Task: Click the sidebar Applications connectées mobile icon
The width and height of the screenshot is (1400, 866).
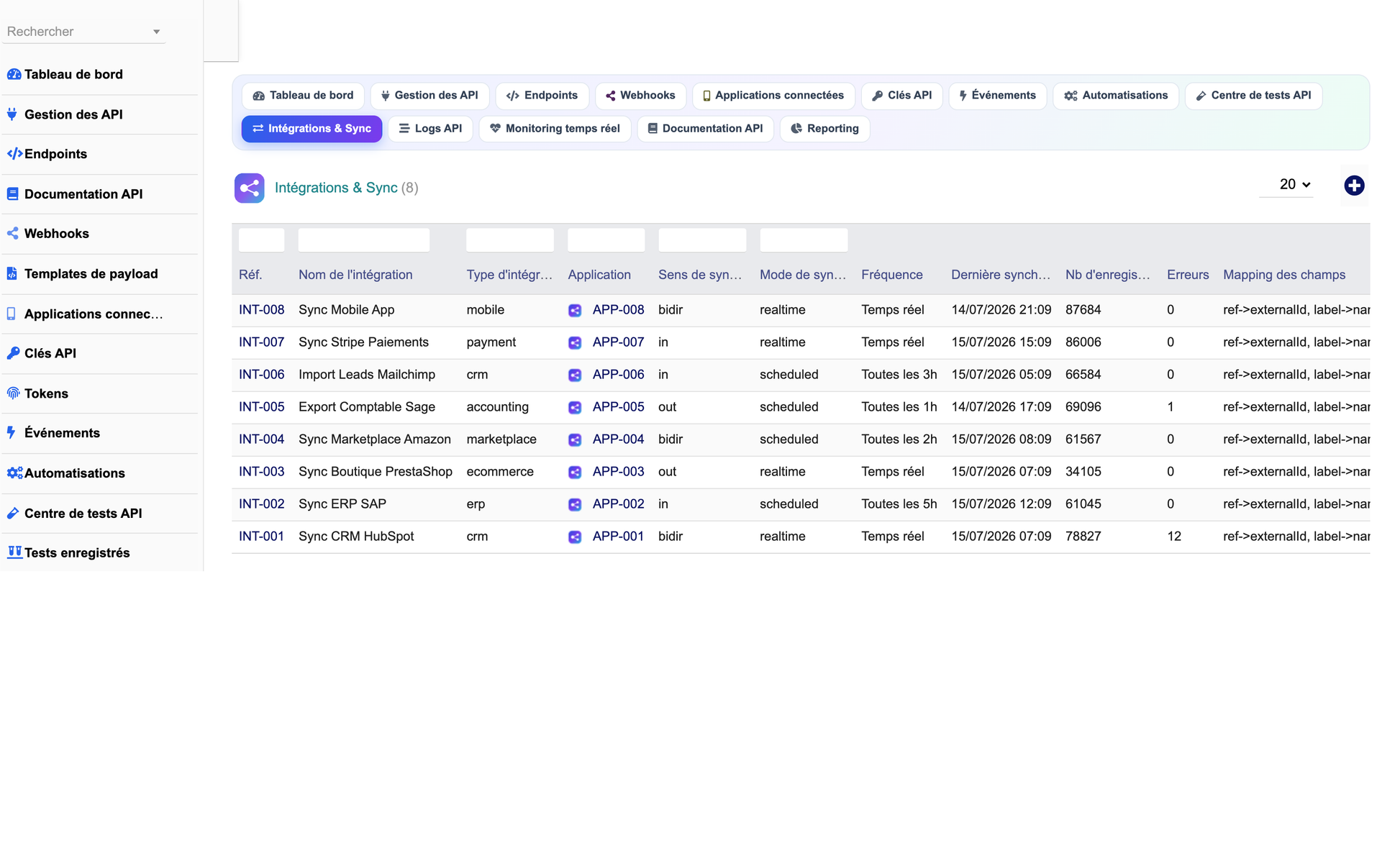Action: [x=12, y=314]
